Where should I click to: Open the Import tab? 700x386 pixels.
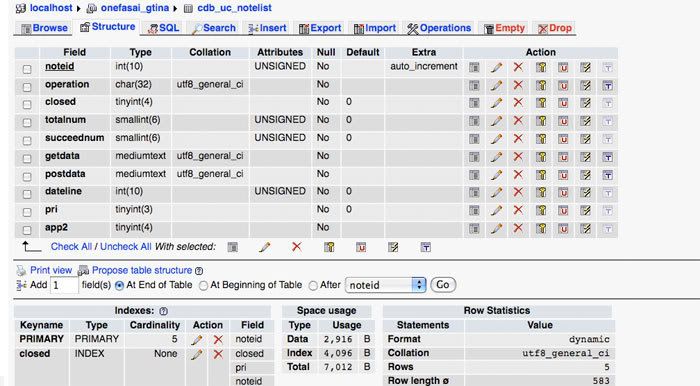point(375,28)
